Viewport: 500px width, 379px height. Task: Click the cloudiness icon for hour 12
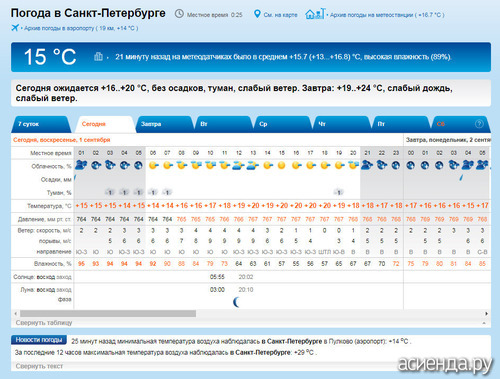pyautogui.click(x=239, y=165)
